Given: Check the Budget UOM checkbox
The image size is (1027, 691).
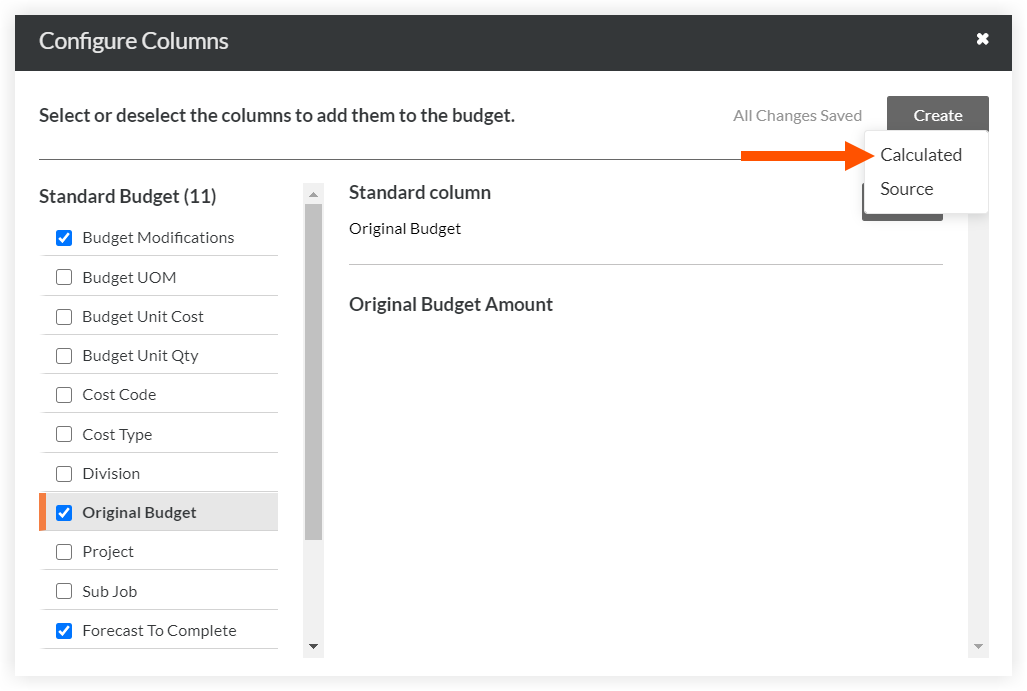Looking at the screenshot, I should click(64, 277).
